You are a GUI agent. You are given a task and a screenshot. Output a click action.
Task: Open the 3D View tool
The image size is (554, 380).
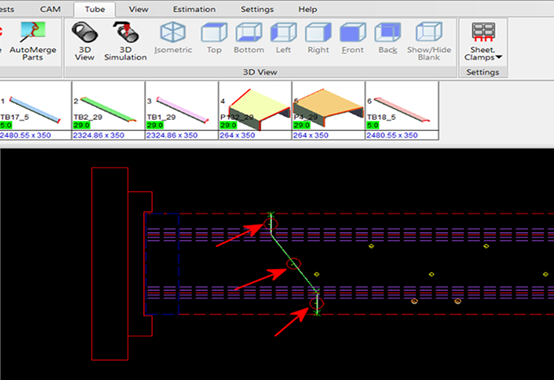pos(84,41)
